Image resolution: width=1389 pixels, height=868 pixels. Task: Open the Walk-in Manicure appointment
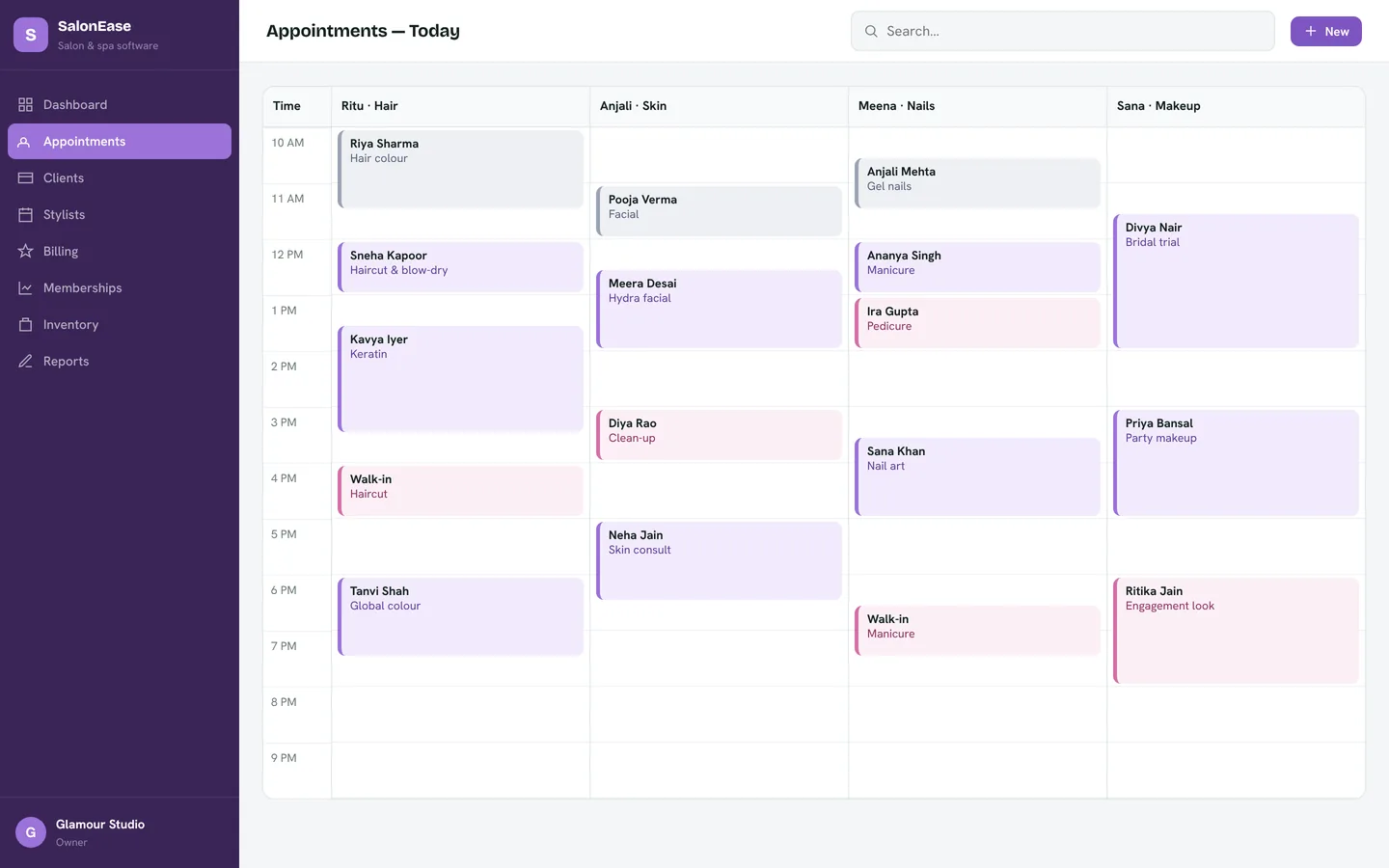coord(978,631)
